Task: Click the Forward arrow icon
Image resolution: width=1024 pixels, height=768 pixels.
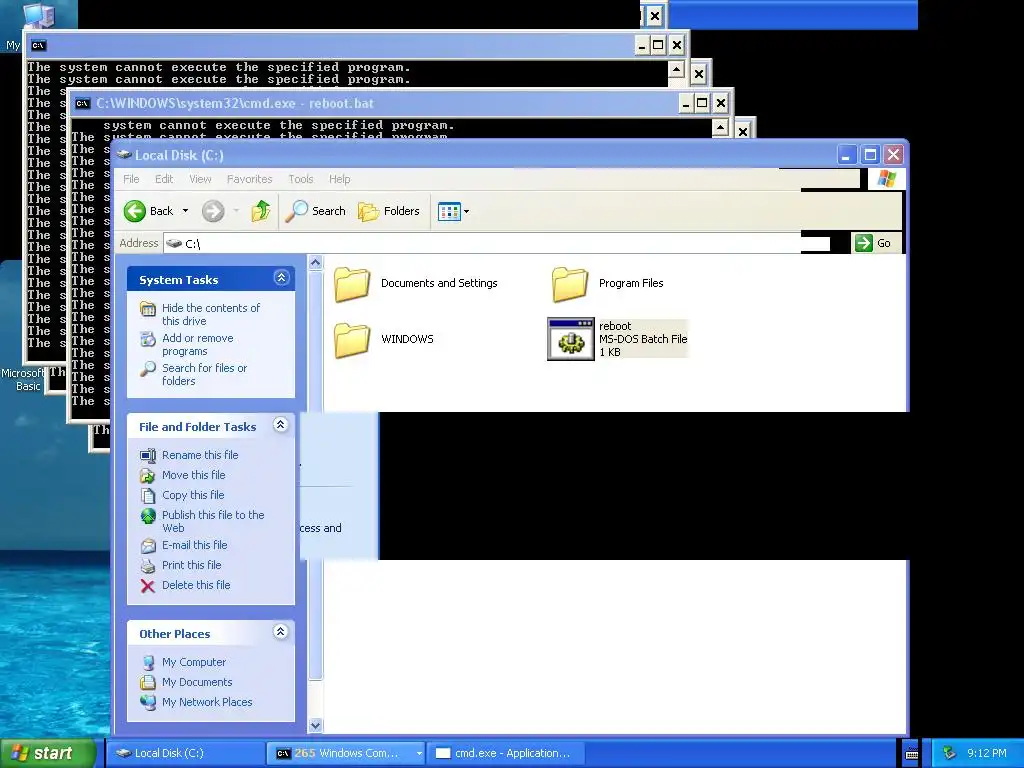Action: [213, 211]
